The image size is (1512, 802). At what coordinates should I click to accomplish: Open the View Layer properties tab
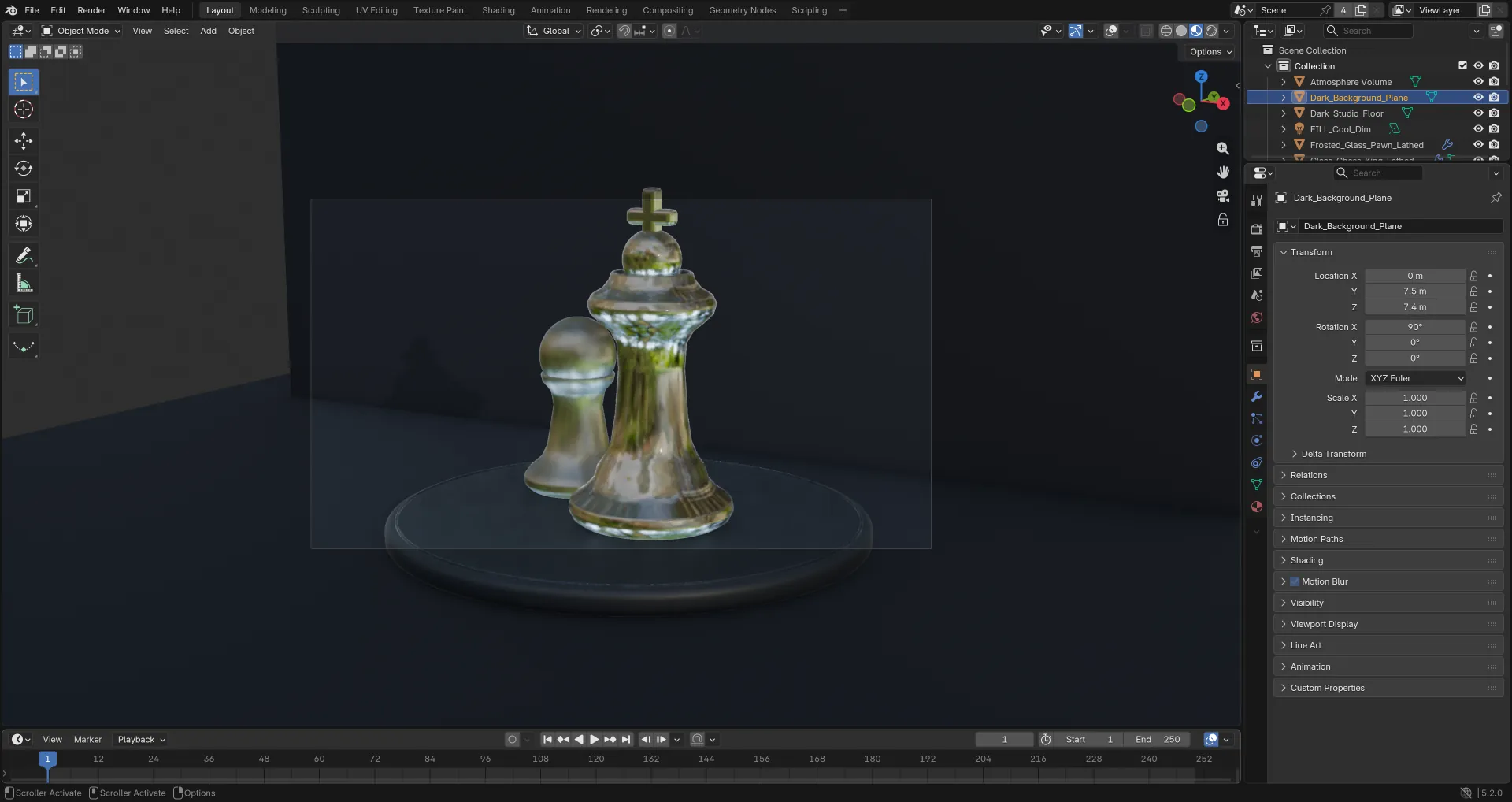(1257, 273)
